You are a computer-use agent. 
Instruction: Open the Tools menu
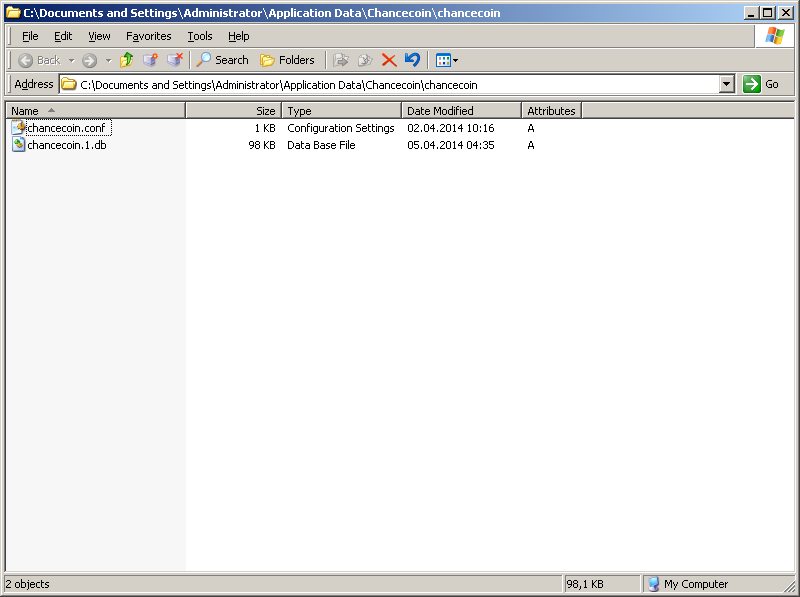(199, 36)
